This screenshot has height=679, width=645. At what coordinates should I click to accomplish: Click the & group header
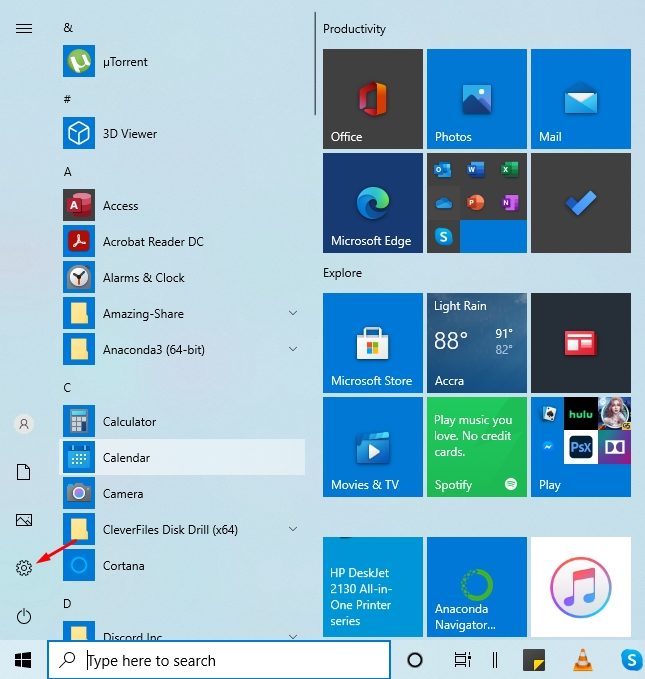point(68,27)
